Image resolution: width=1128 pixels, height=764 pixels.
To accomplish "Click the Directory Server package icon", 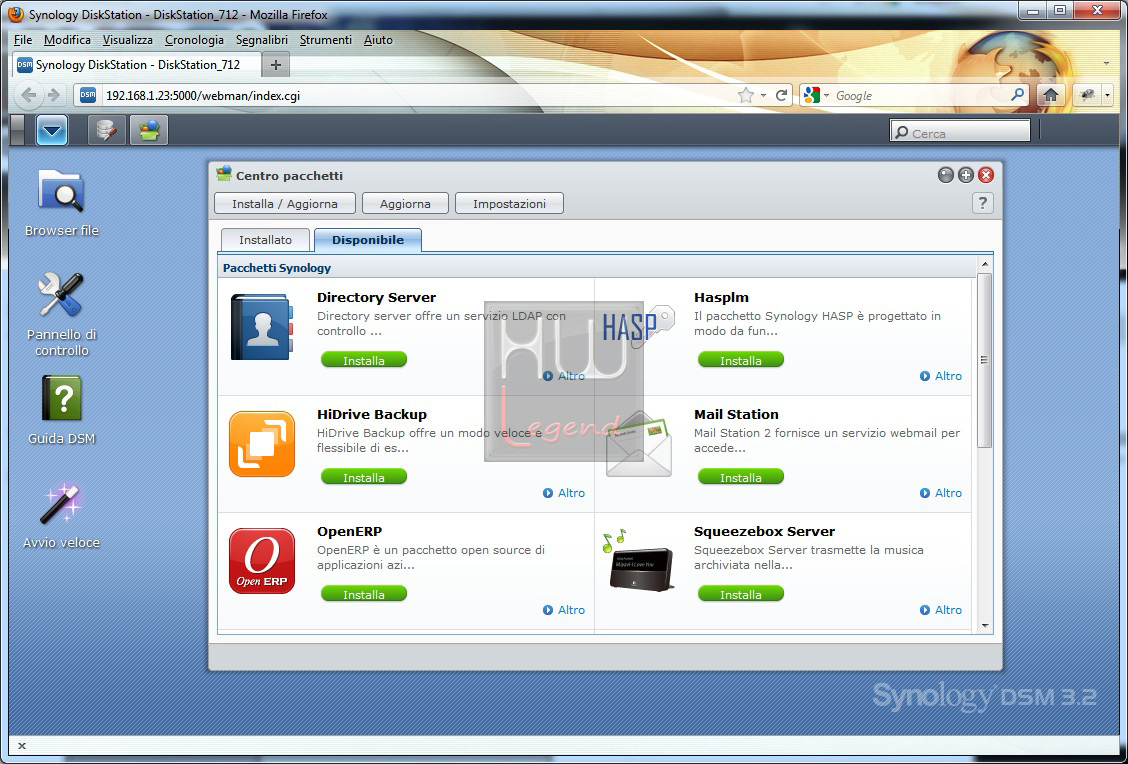I will coord(262,327).
